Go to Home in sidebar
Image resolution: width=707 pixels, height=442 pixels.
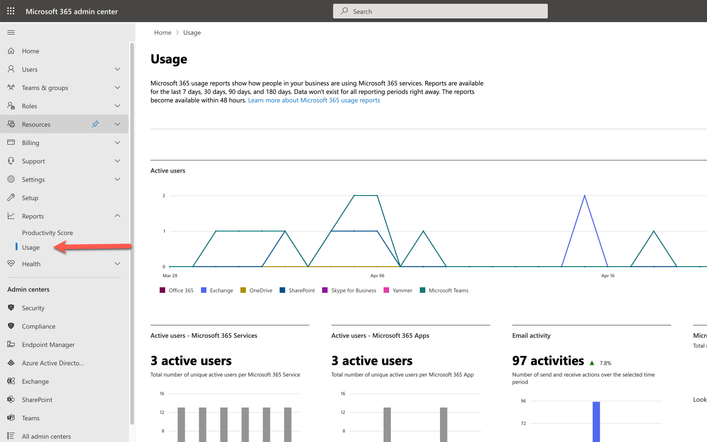pos(30,51)
